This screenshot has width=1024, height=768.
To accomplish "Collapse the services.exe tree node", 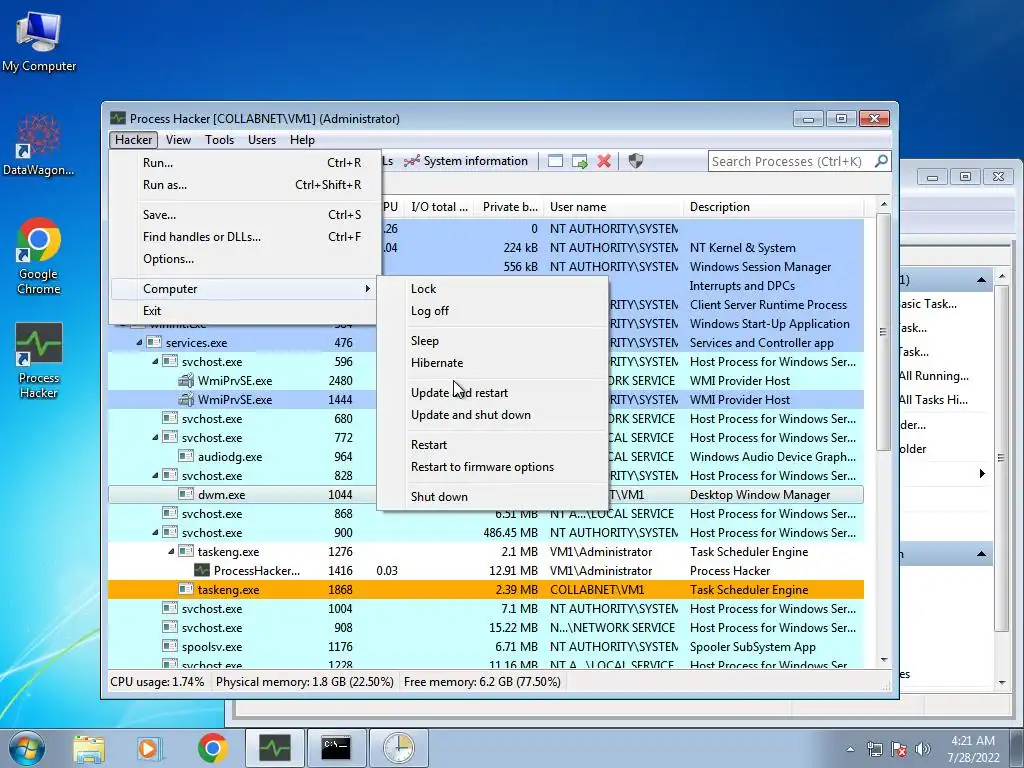I will tap(139, 342).
